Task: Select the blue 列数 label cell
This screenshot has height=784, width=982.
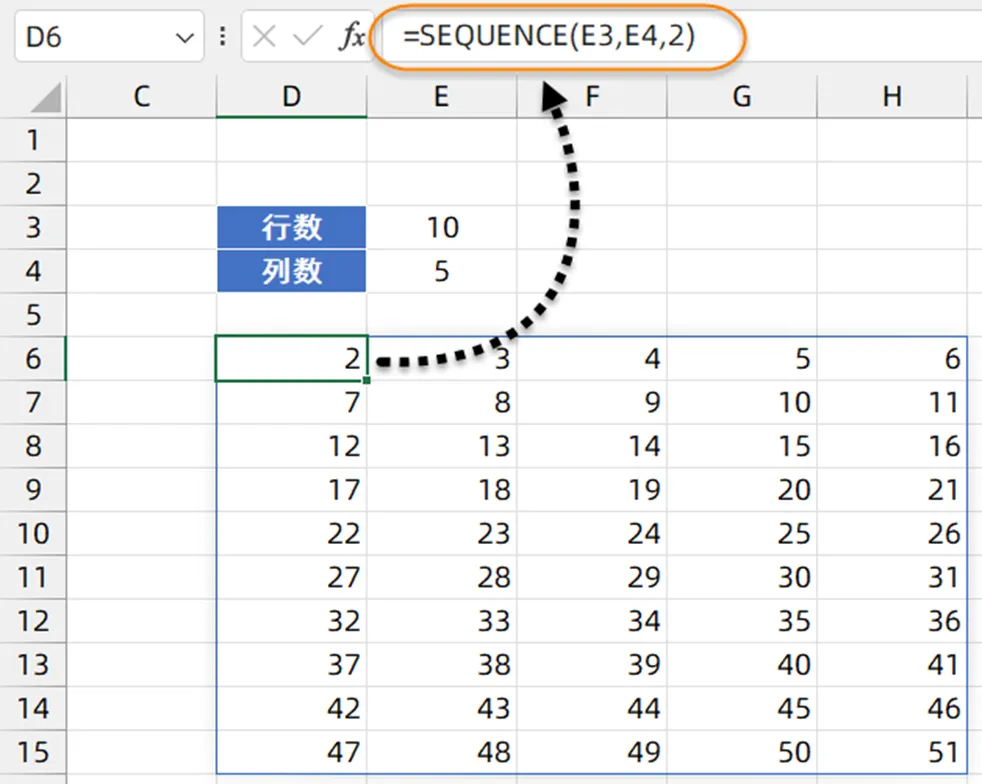Action: [x=291, y=271]
